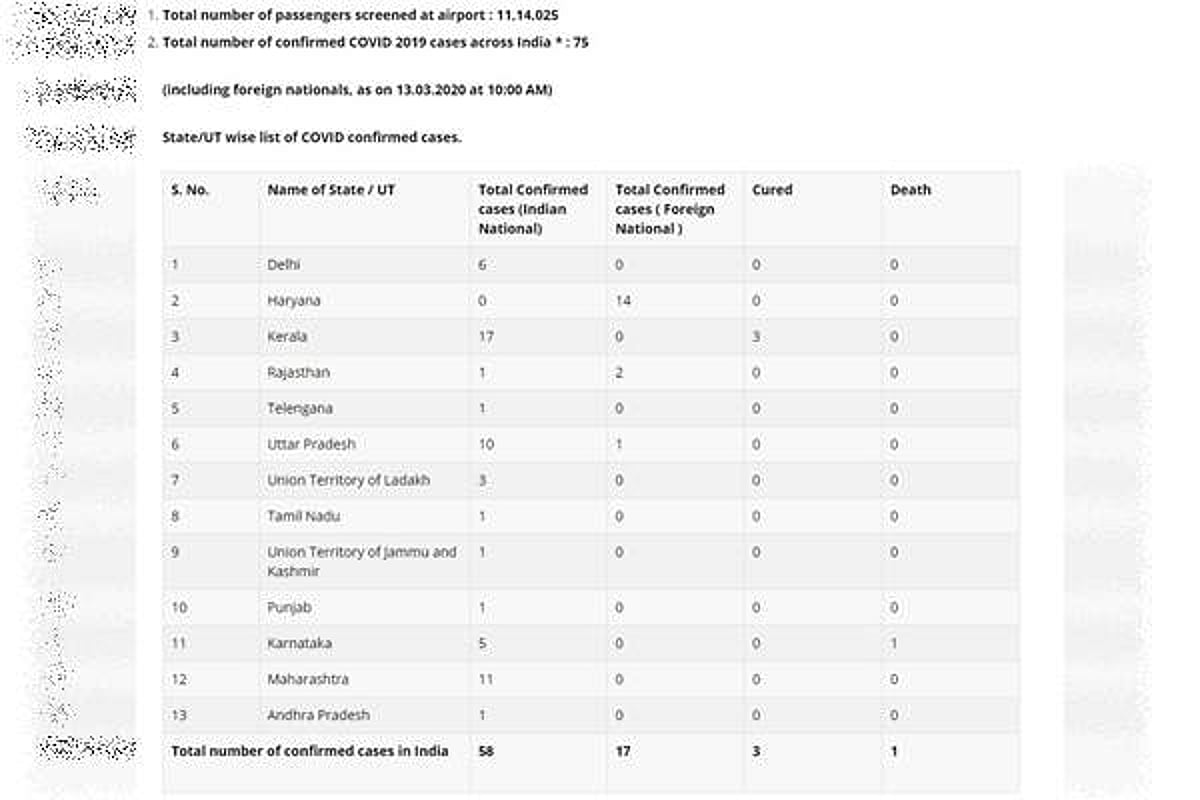The height and width of the screenshot is (800, 1200).
Task: Click 'Total Confirmed cases (Foreign National)' header
Action: tap(670, 209)
